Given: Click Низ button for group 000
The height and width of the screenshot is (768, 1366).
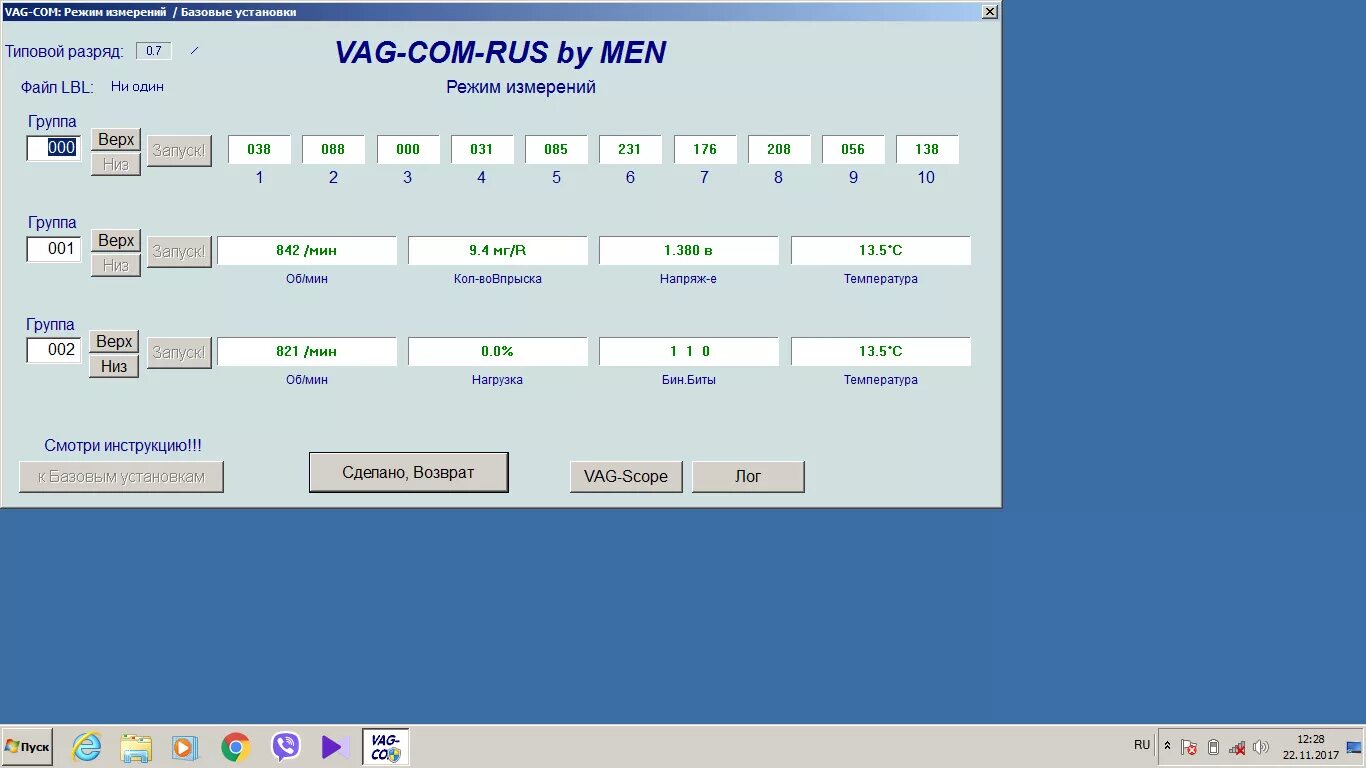Looking at the screenshot, I should pos(116,164).
